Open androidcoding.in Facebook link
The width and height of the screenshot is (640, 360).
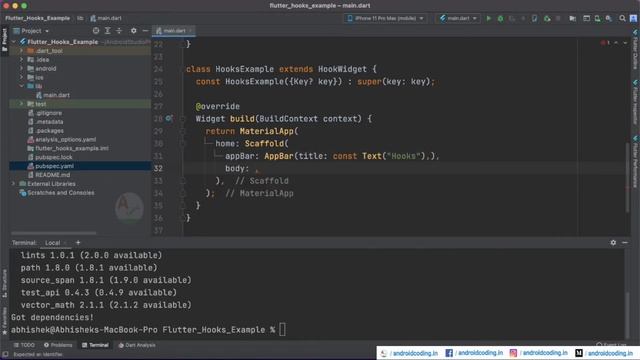tap(474, 353)
